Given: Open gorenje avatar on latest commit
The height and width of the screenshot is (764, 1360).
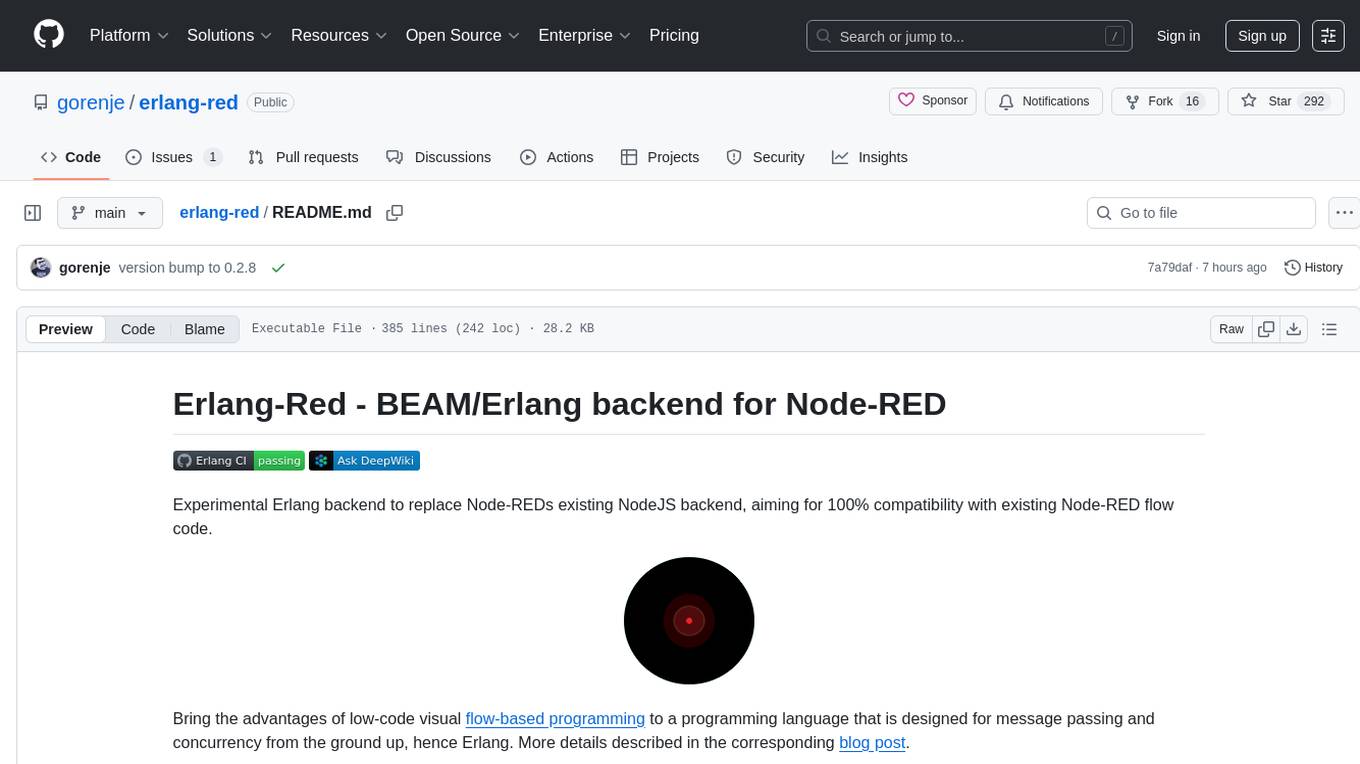Looking at the screenshot, I should tap(41, 267).
